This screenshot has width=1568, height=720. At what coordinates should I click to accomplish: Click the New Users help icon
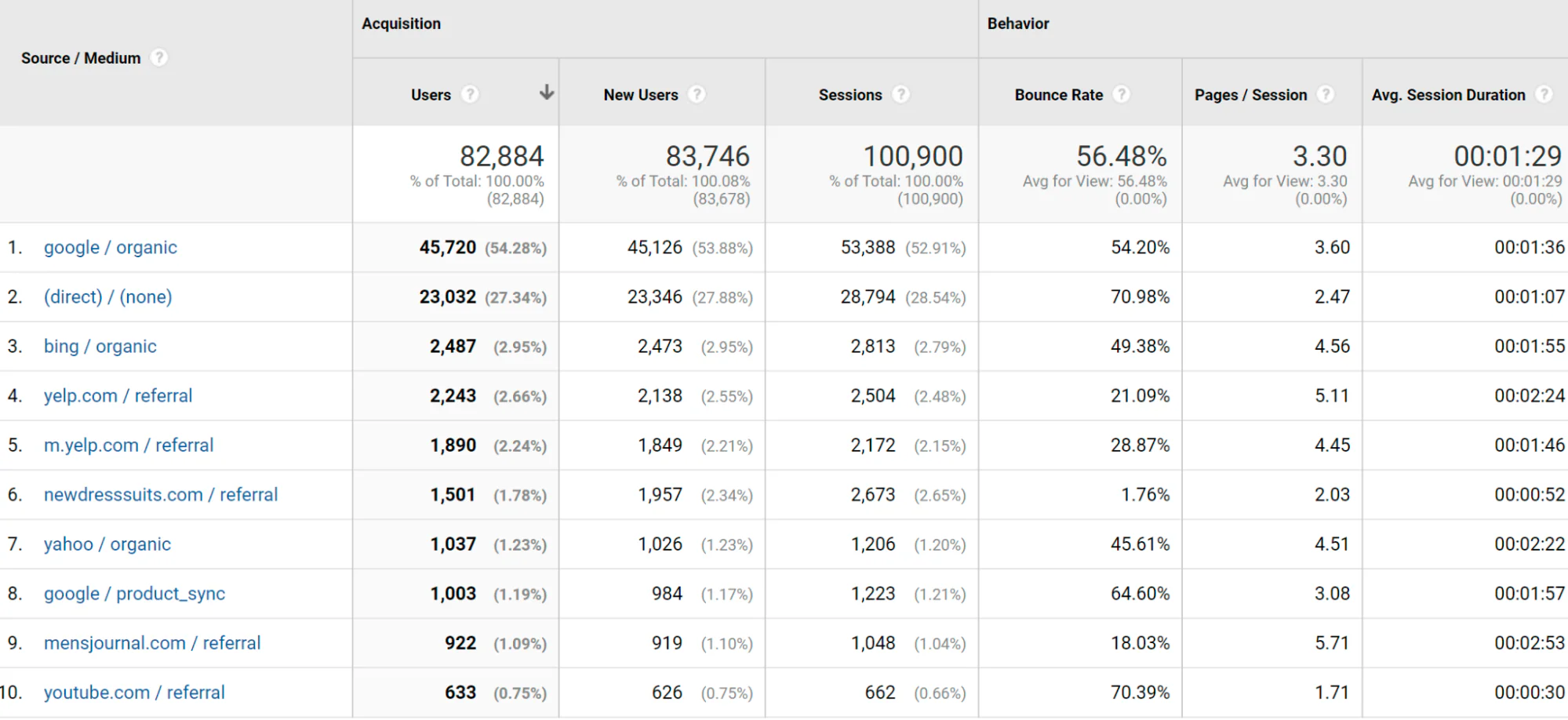pyautogui.click(x=697, y=94)
